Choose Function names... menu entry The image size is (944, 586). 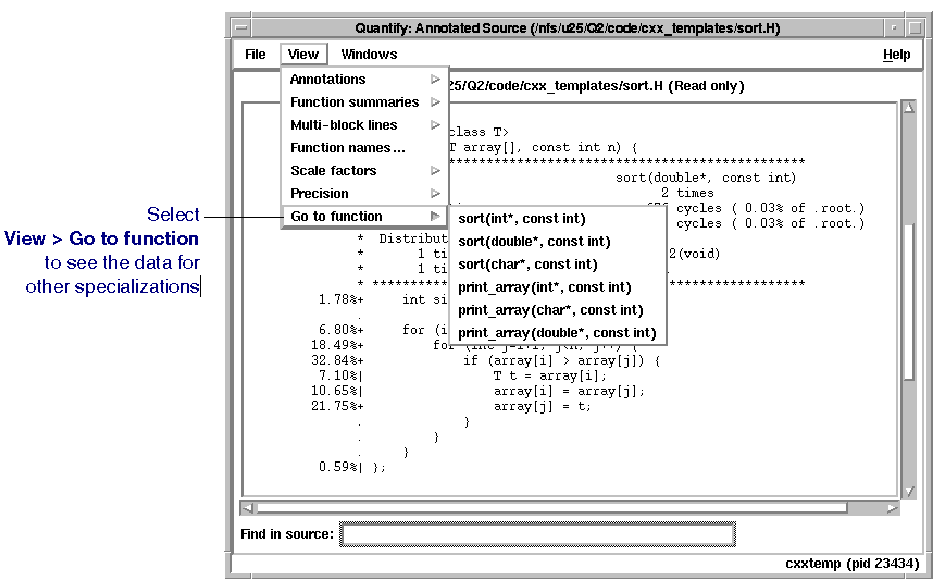pyautogui.click(x=365, y=148)
